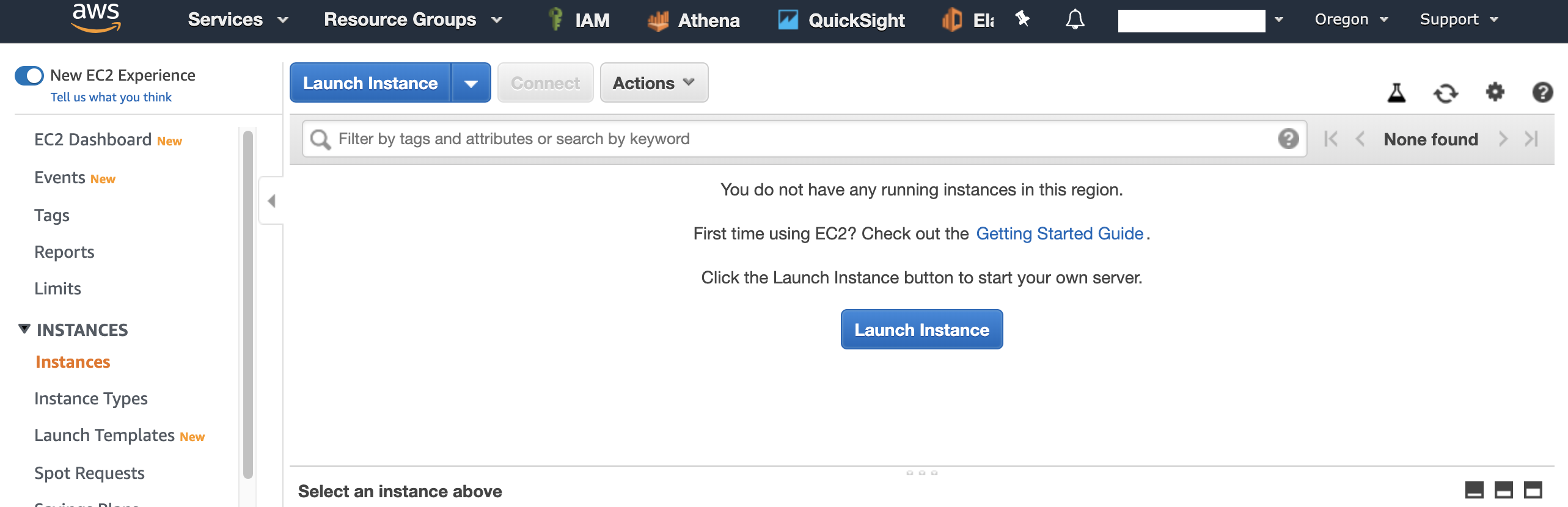This screenshot has height=507, width=1568.
Task: Click the filter by tags search field
Action: tap(804, 139)
